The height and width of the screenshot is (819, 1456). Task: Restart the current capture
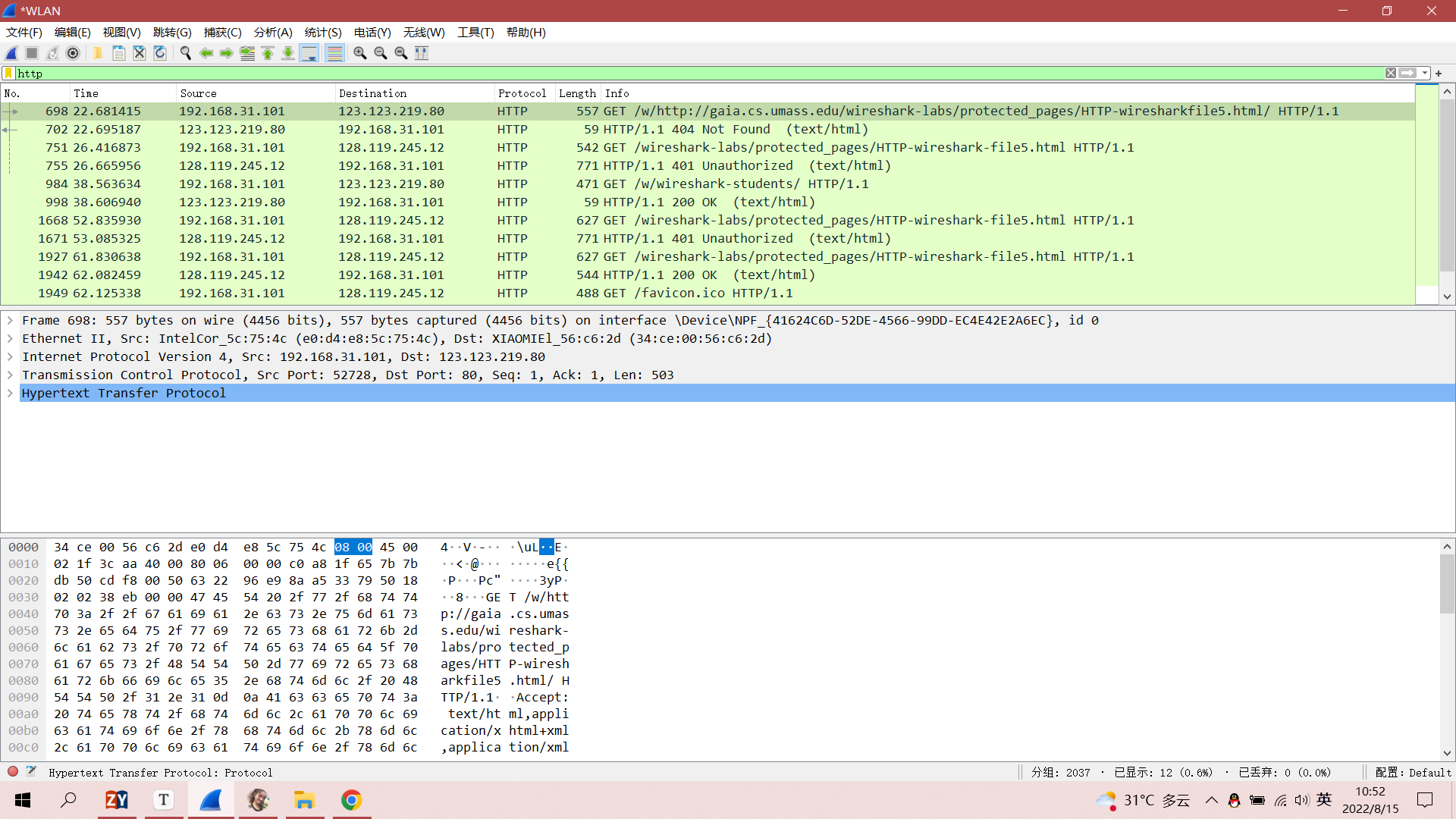point(52,53)
